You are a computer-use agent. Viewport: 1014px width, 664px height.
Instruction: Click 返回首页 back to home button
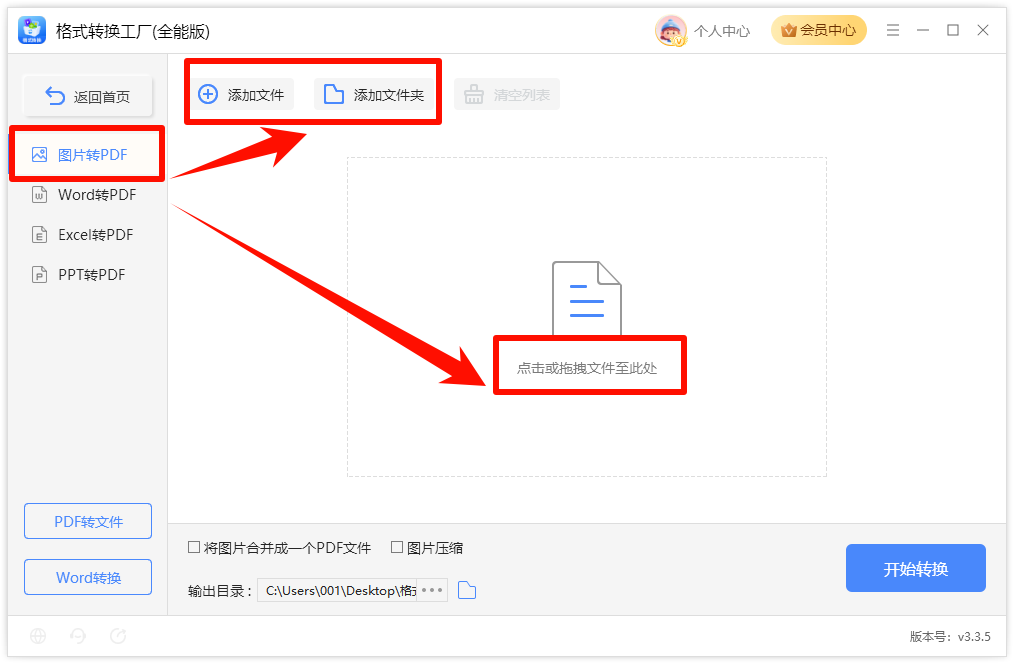click(88, 96)
